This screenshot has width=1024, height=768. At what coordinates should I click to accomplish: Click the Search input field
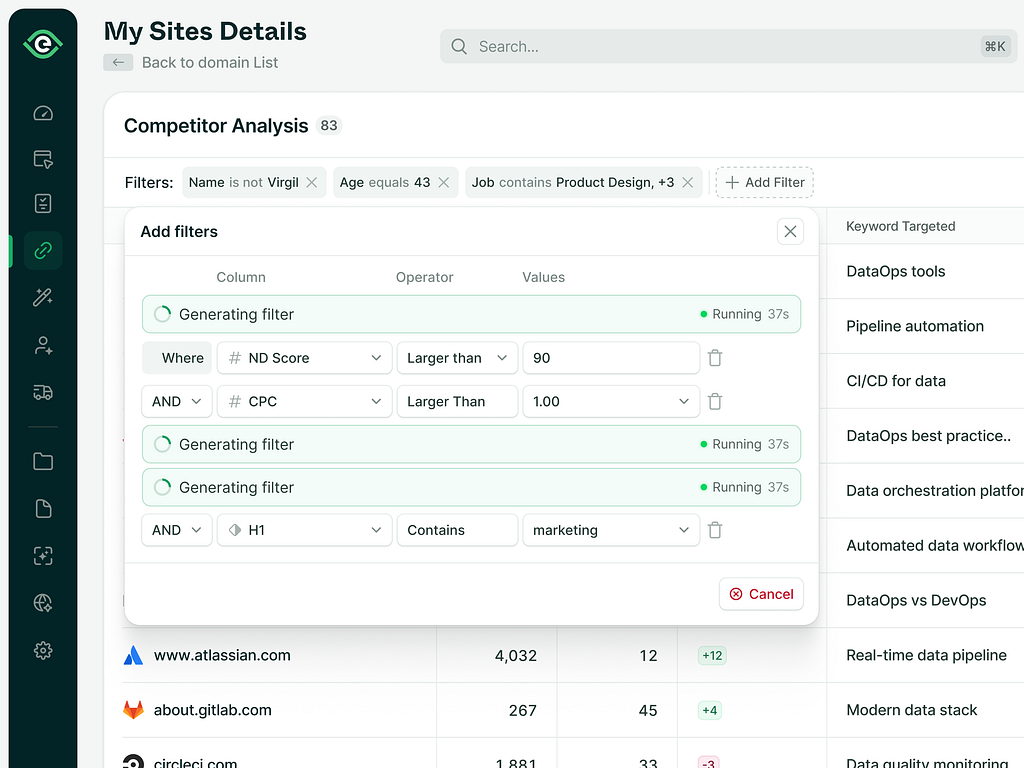click(728, 46)
